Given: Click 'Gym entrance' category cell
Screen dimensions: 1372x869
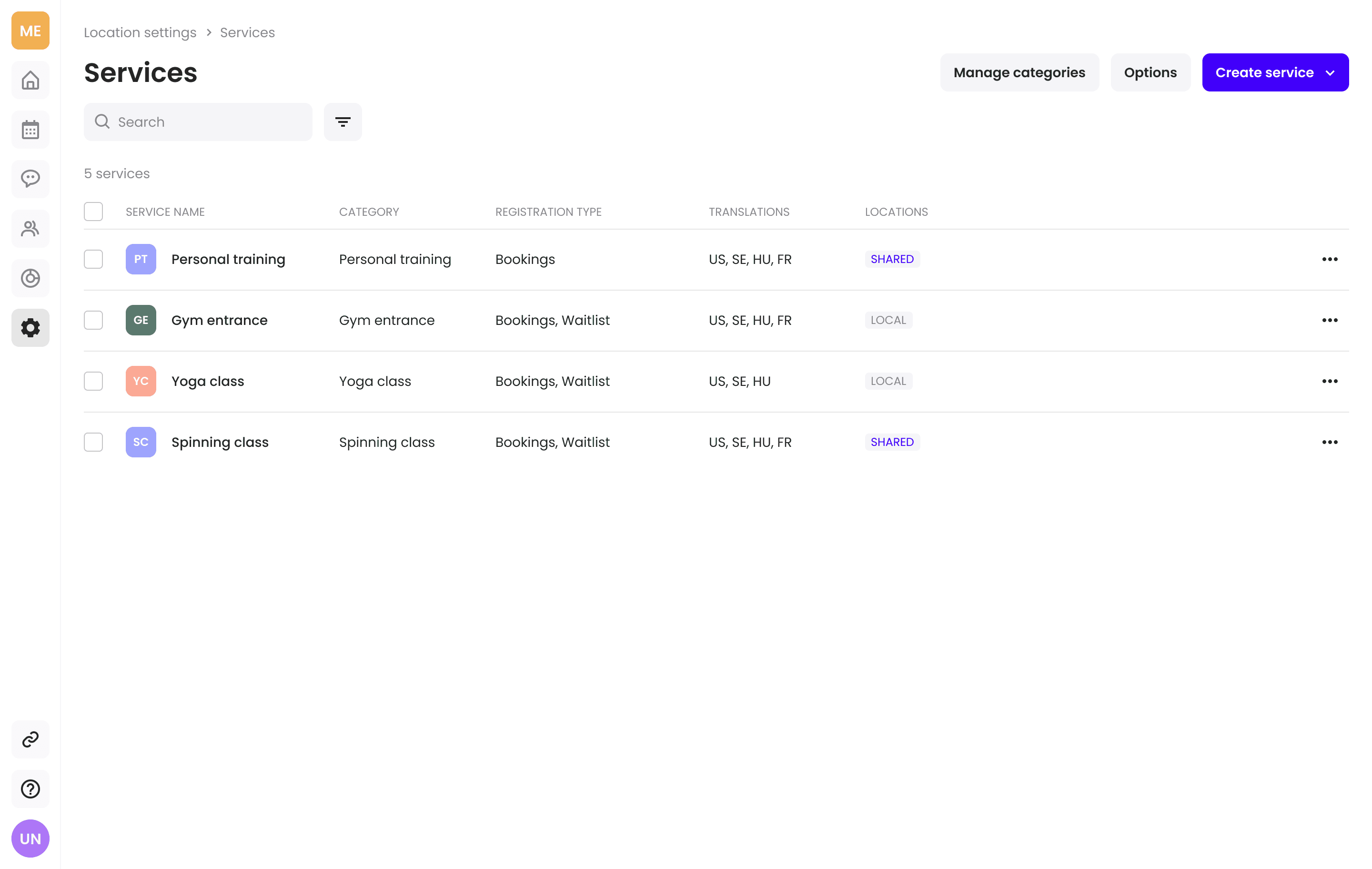Looking at the screenshot, I should pos(387,320).
